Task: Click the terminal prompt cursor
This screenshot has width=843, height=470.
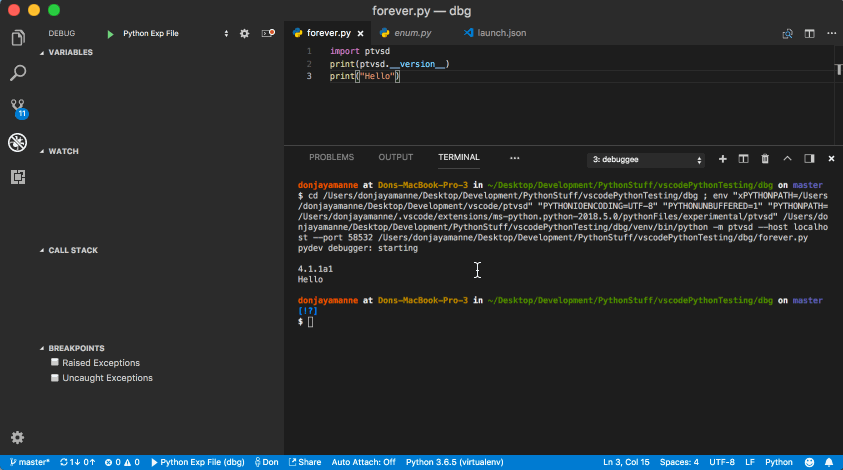Action: [x=310, y=322]
